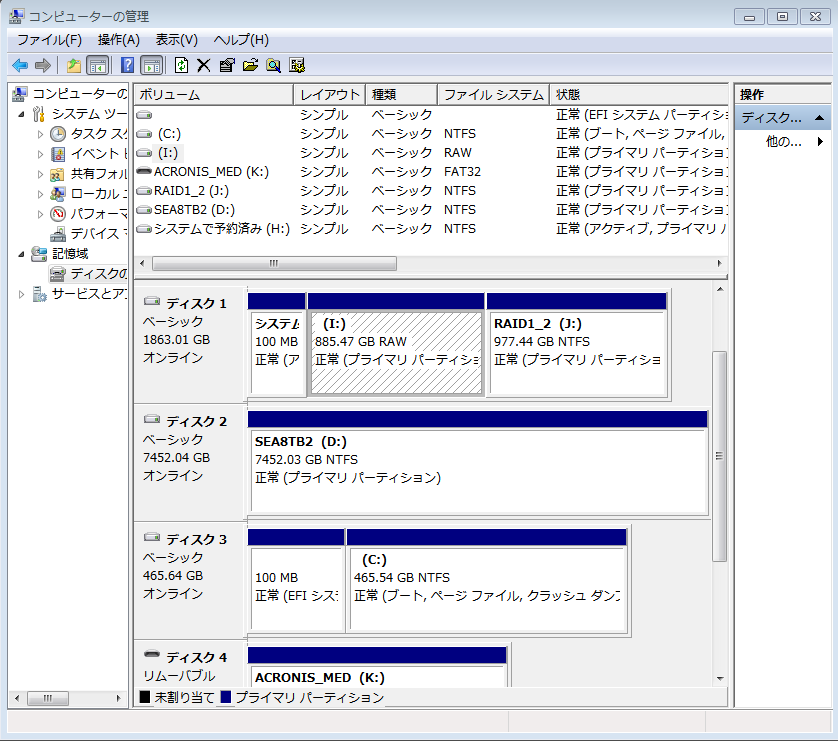Open the ファイル(F) menu

(x=49, y=40)
